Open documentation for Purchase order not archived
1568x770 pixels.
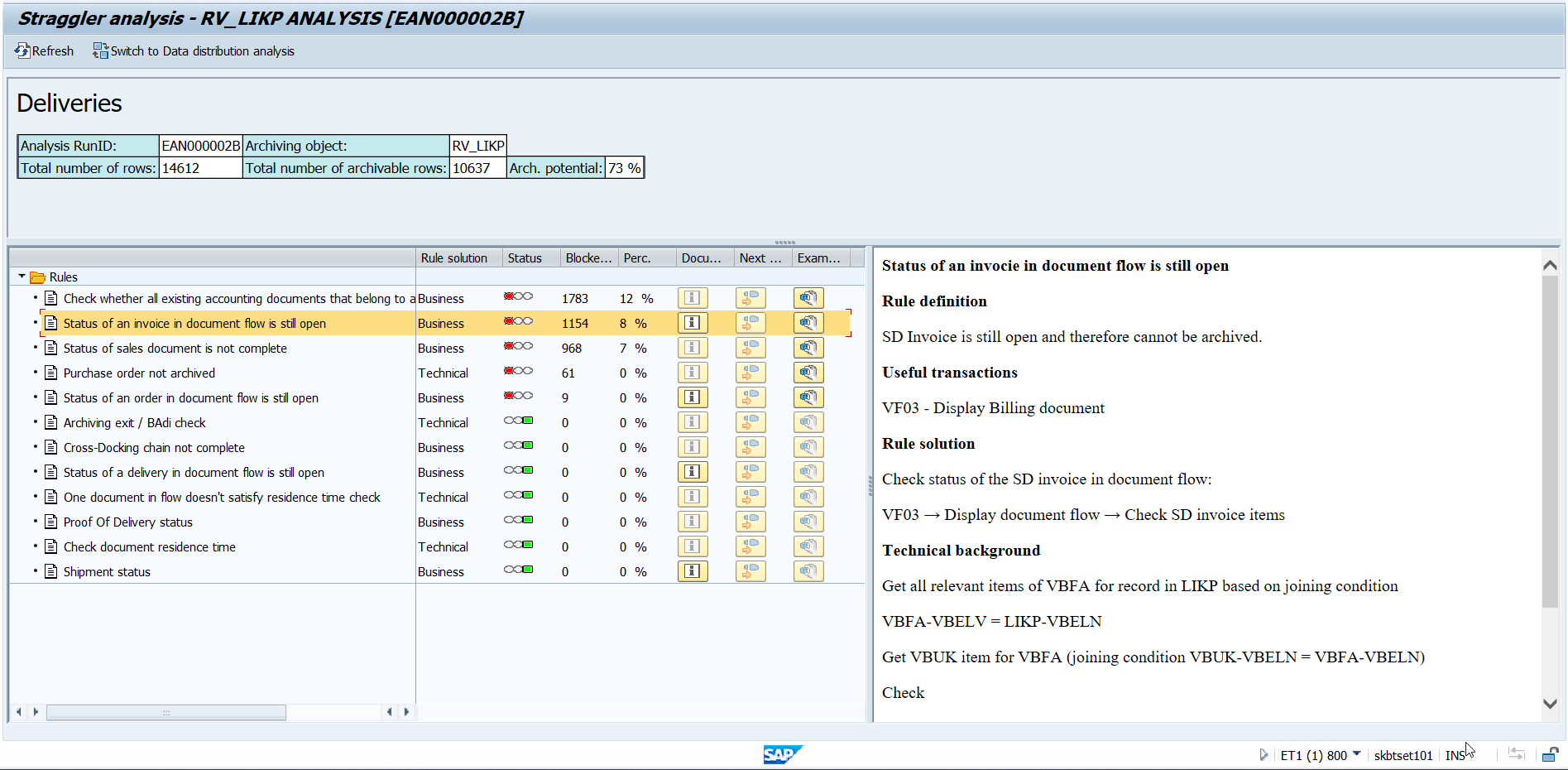point(693,373)
